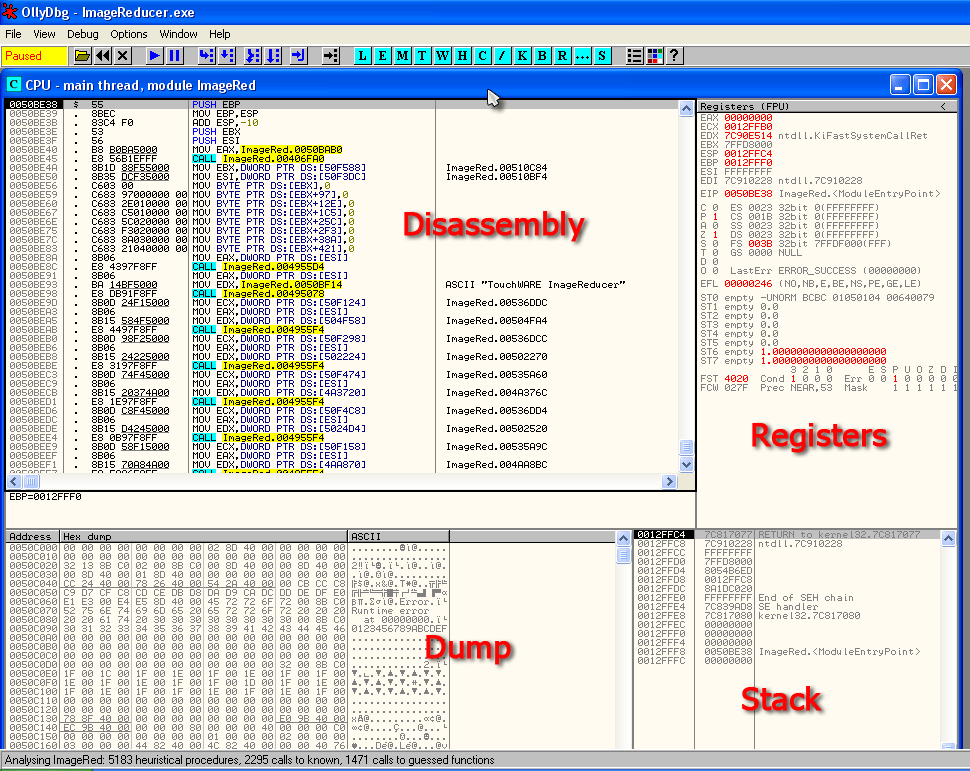Open the Appearance colors grid icon

tap(654, 56)
